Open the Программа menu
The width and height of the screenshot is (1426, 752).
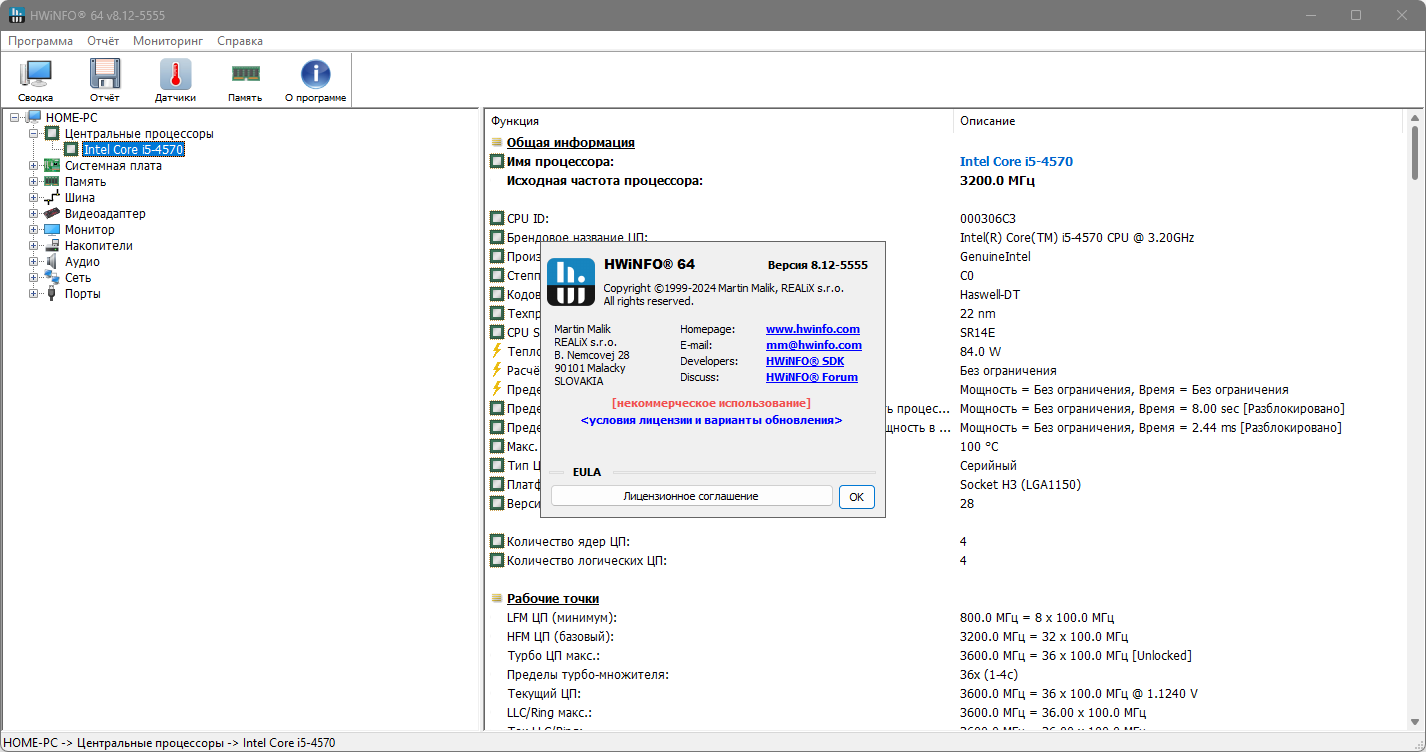point(41,41)
